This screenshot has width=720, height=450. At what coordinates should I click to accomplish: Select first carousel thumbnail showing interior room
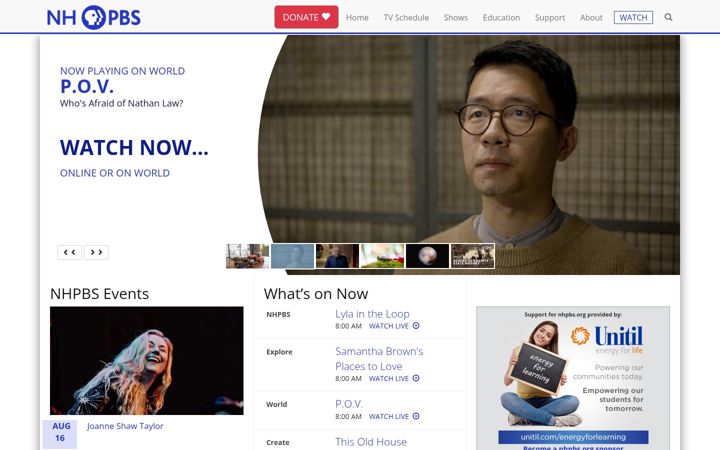click(x=248, y=256)
